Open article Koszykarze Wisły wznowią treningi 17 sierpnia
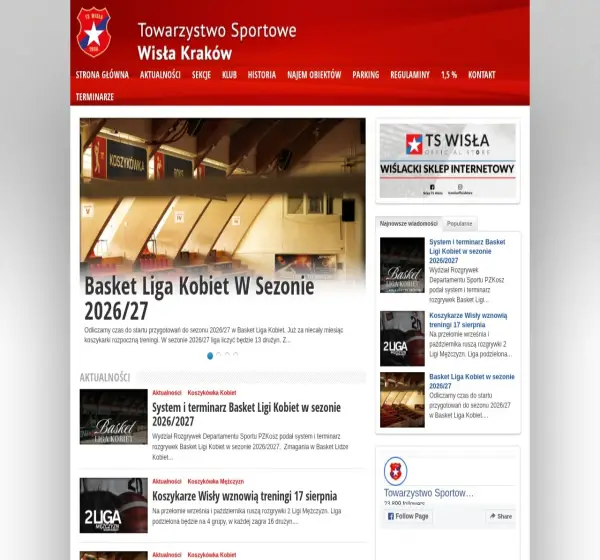Screen dimensions: 600x560 click(245, 496)
